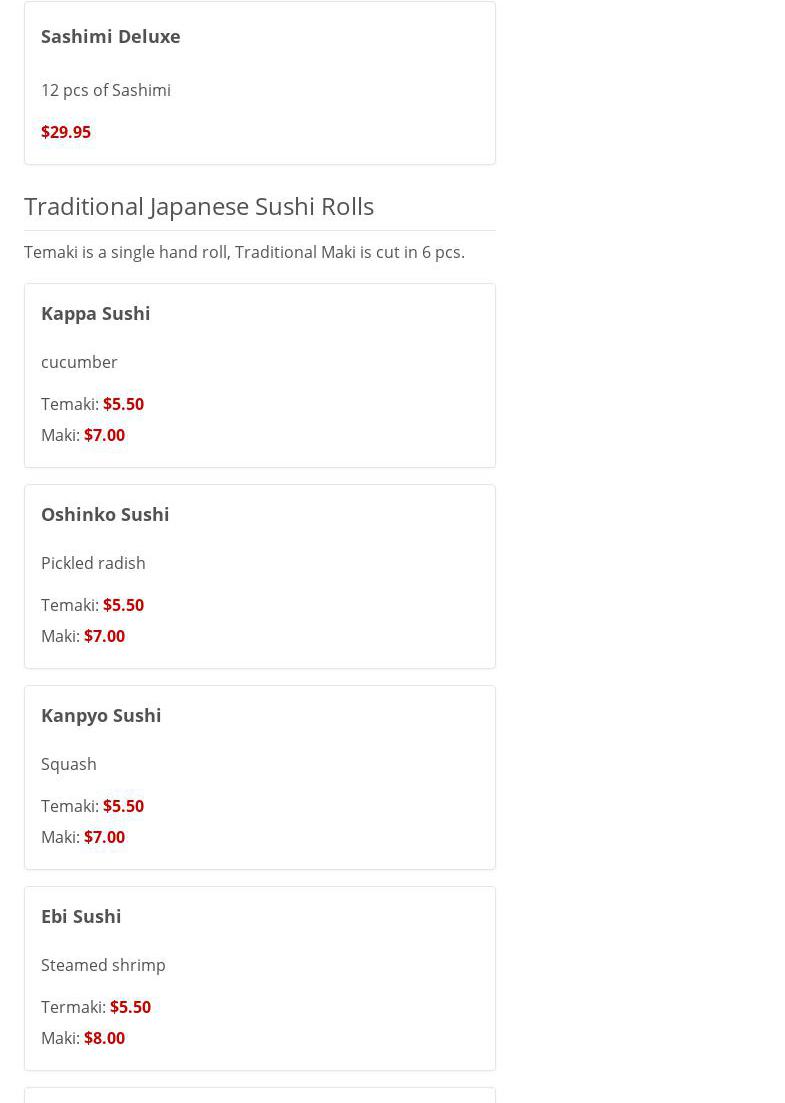Image resolution: width=785 pixels, height=1103 pixels.
Task: Click the cucumber description under Kappa Sushi
Action: point(79,362)
